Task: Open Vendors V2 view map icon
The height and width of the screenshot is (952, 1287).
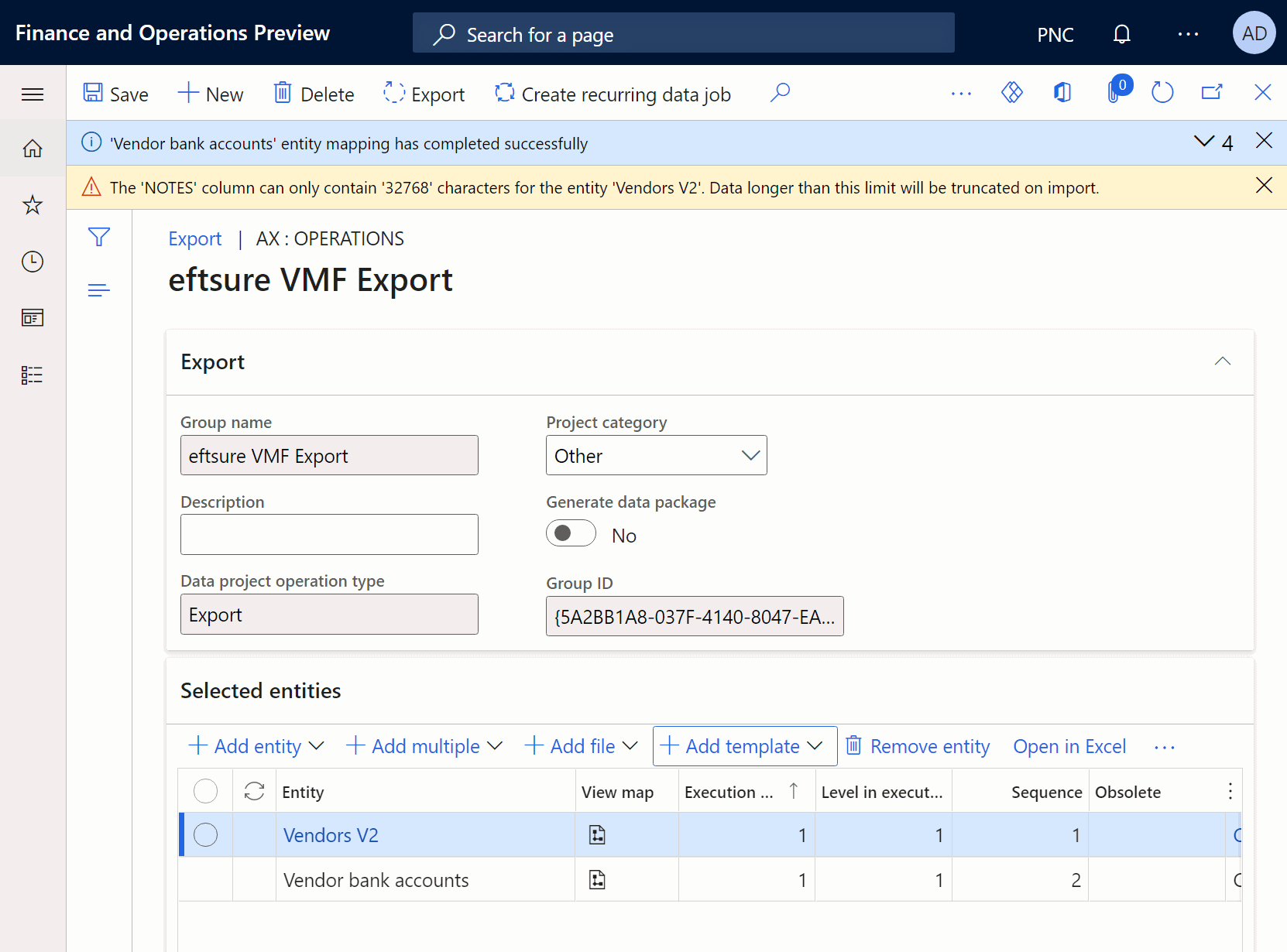Action: [x=597, y=834]
